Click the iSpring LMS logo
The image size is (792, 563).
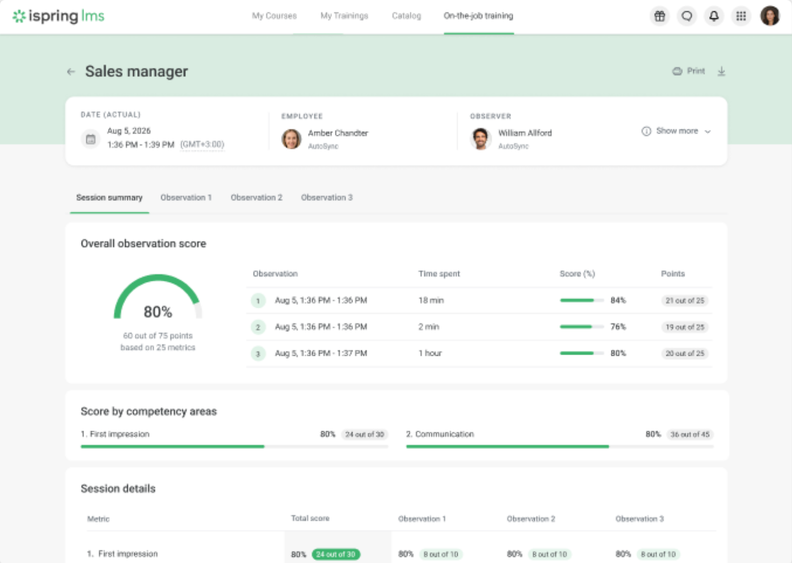click(59, 16)
